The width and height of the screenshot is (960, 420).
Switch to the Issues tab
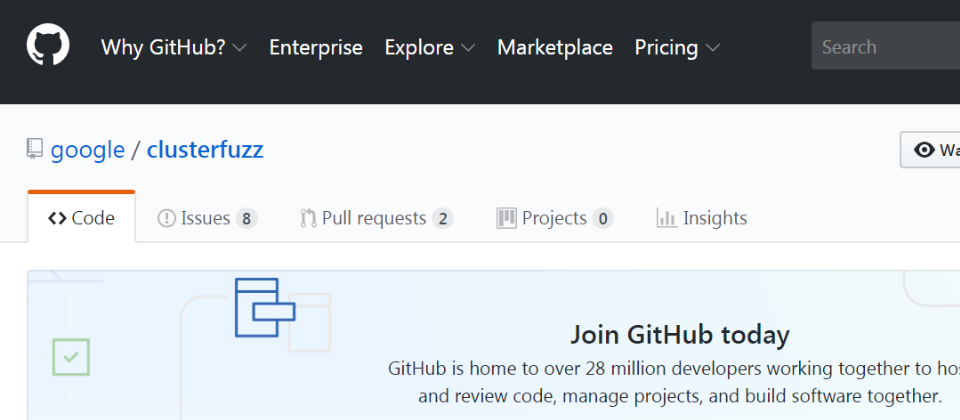[x=208, y=218]
